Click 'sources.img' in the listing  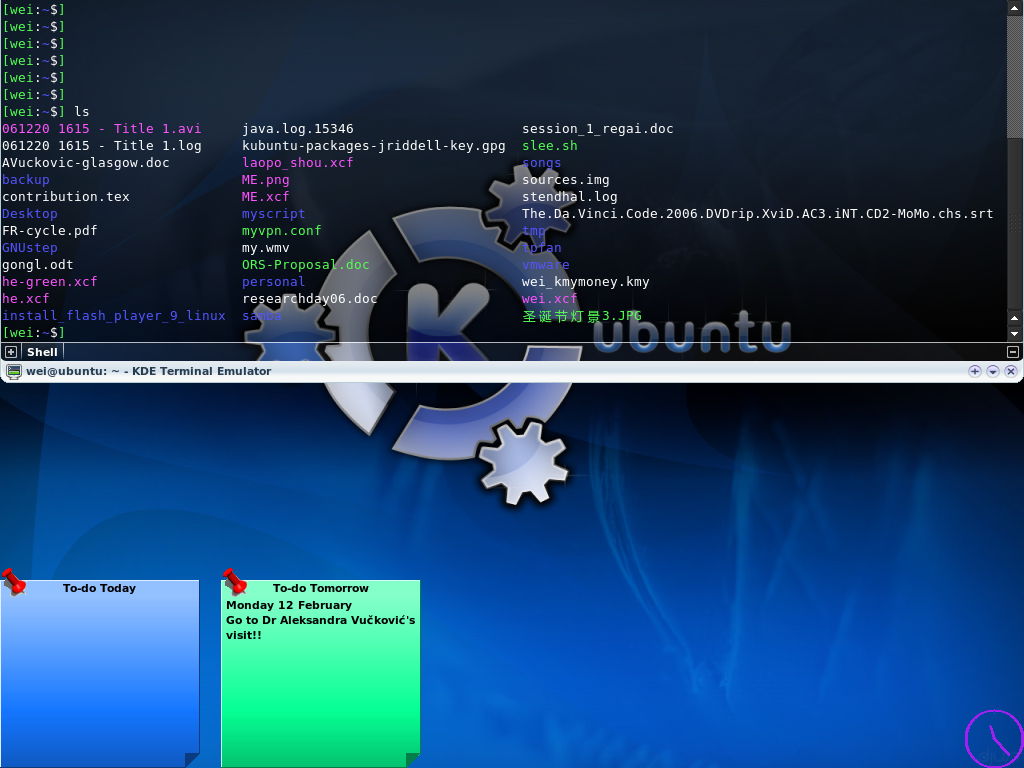pyautogui.click(x=566, y=180)
